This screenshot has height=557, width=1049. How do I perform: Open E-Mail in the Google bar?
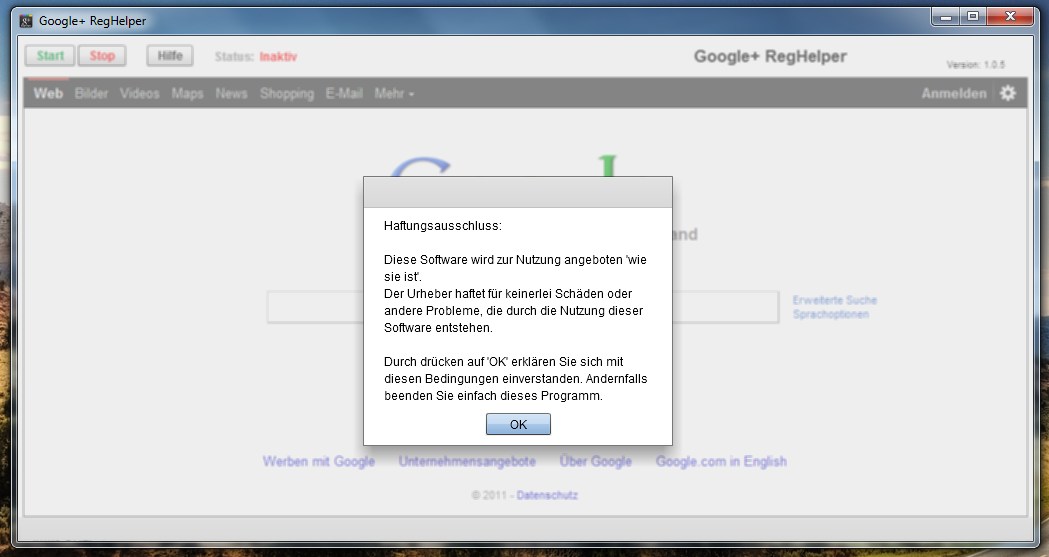point(344,94)
